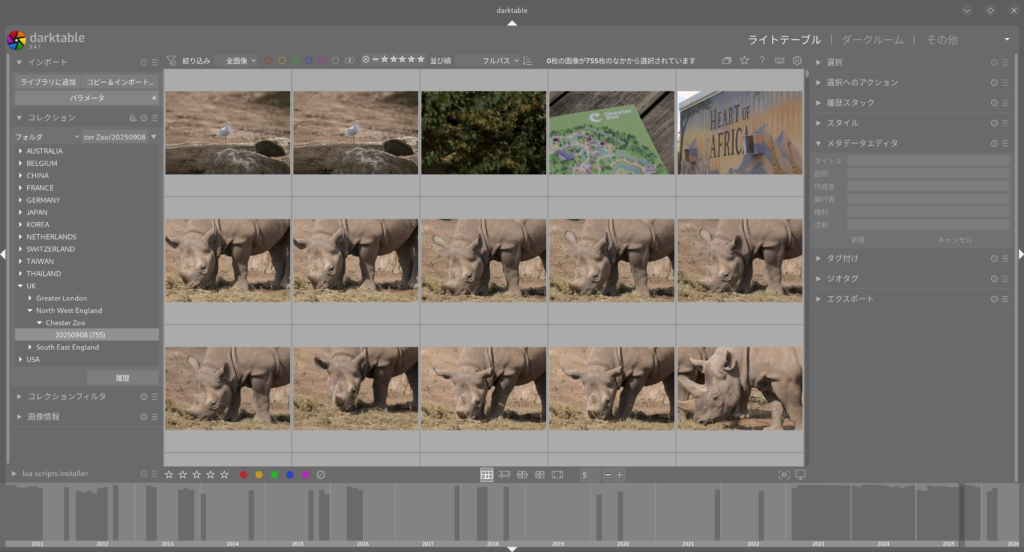
Task: Apply the green color label in bottom toolbar
Action: 274,475
